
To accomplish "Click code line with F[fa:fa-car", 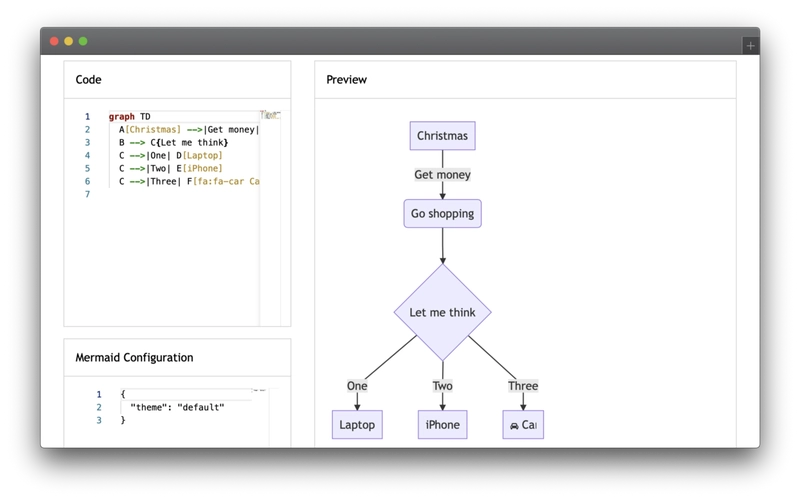I will [x=189, y=181].
